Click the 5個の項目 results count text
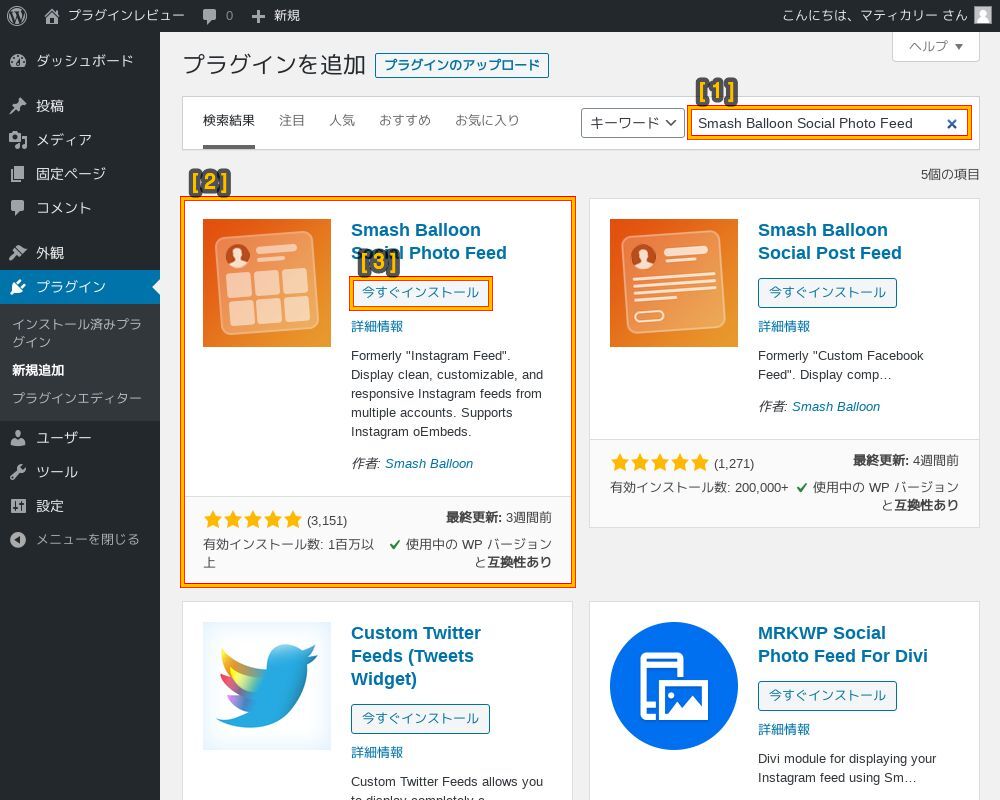 tap(950, 175)
